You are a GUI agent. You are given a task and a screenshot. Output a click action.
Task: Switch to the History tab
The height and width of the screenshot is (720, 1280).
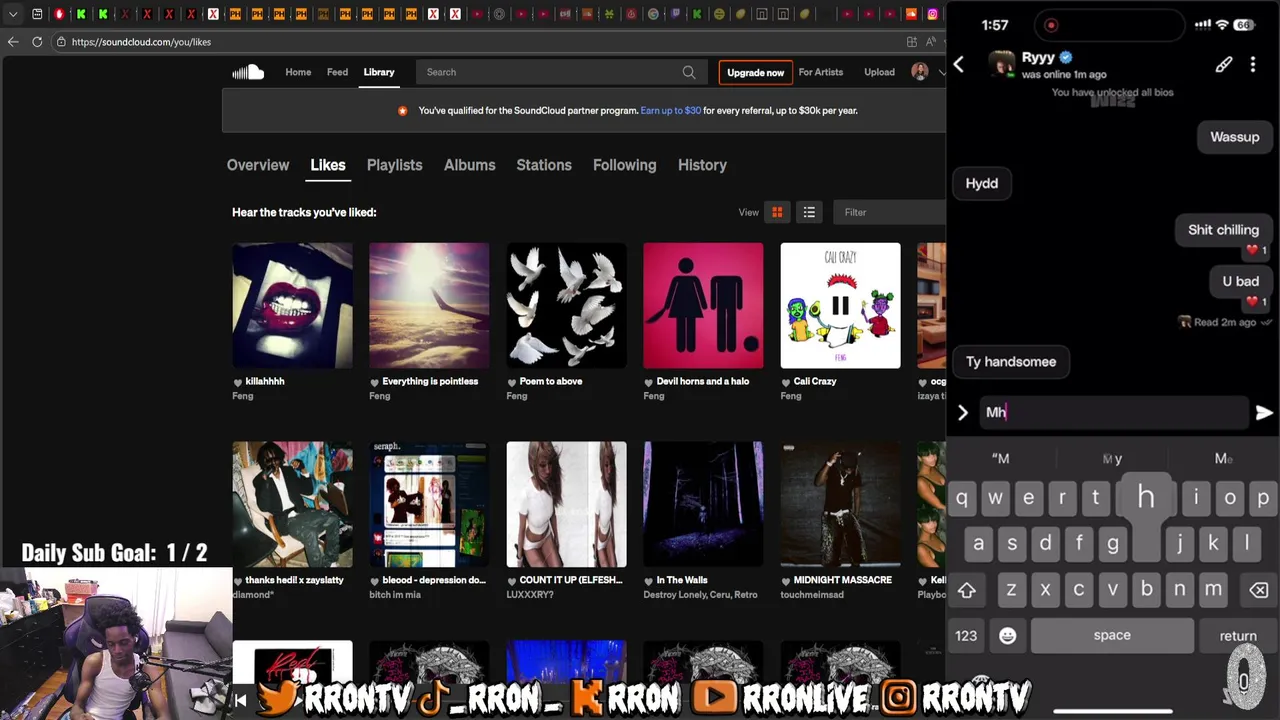(x=702, y=165)
